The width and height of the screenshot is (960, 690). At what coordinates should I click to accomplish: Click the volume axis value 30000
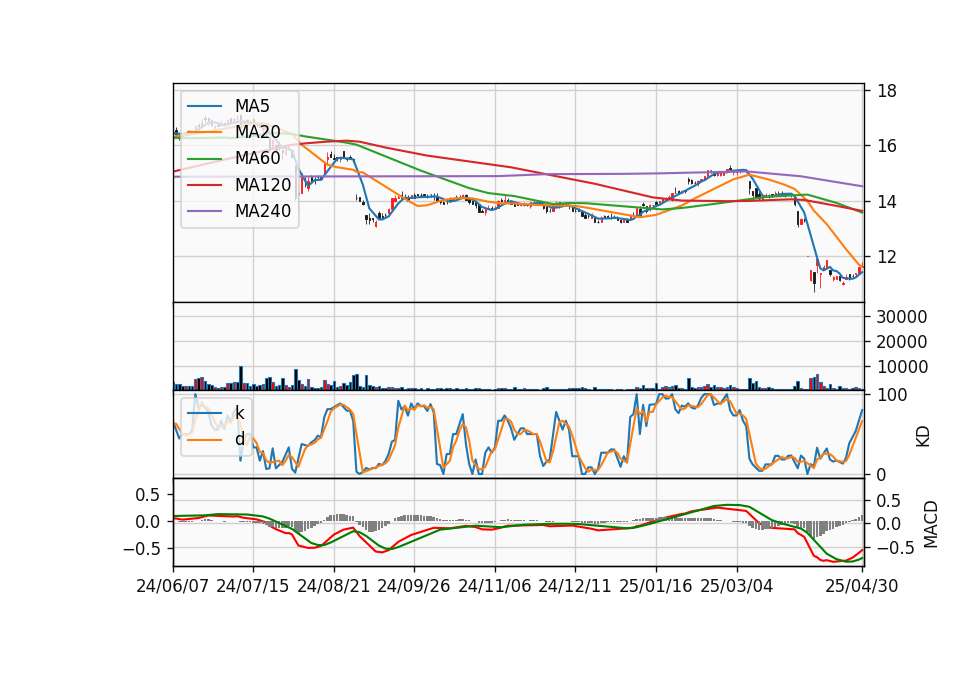pos(902,317)
